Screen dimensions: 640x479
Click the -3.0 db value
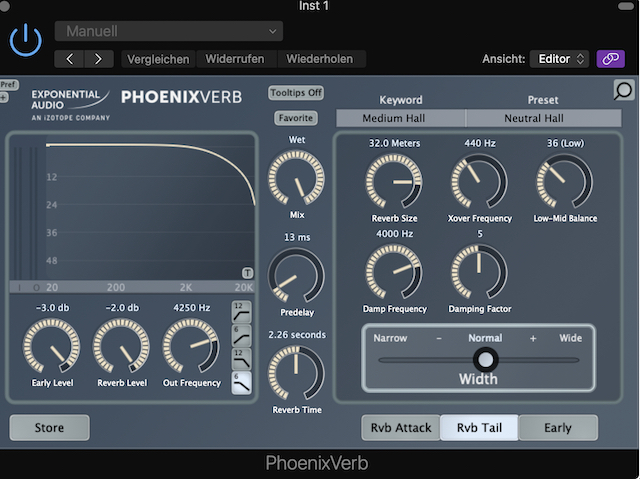(52, 308)
